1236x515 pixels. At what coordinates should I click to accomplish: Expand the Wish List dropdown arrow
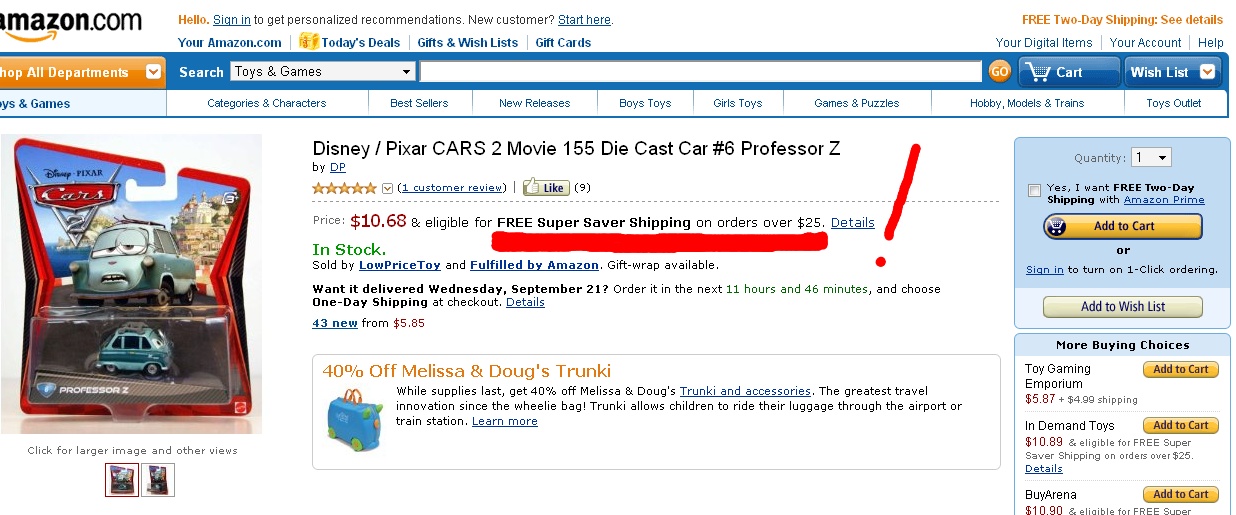(x=1207, y=72)
